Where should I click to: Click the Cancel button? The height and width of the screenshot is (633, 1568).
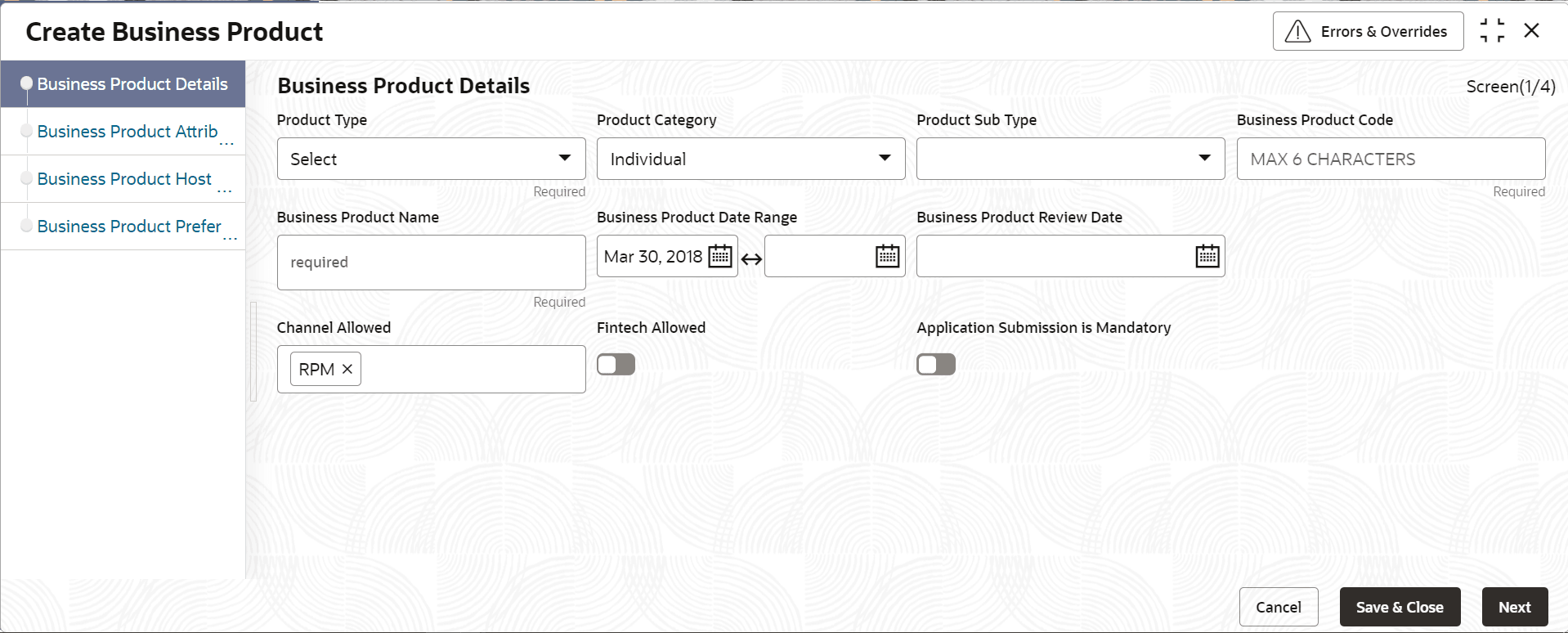[x=1278, y=607]
